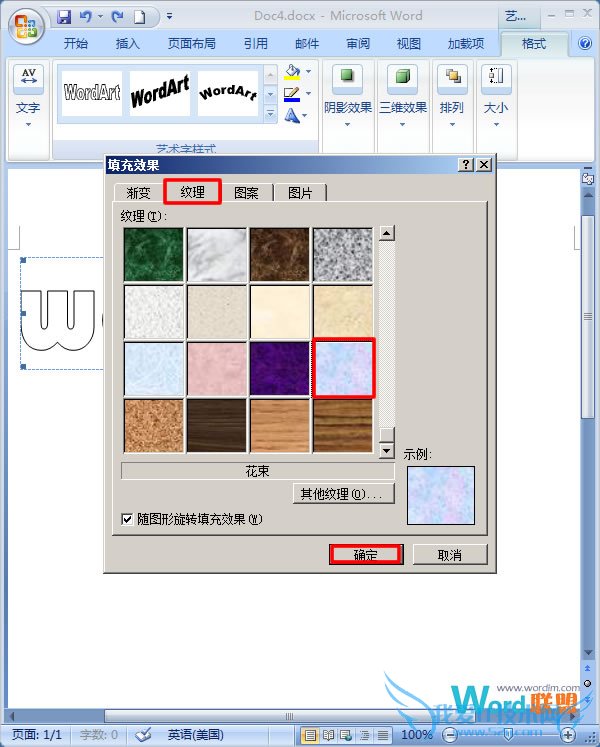Click the 确定 OK button
The width and height of the screenshot is (600, 747).
point(366,555)
